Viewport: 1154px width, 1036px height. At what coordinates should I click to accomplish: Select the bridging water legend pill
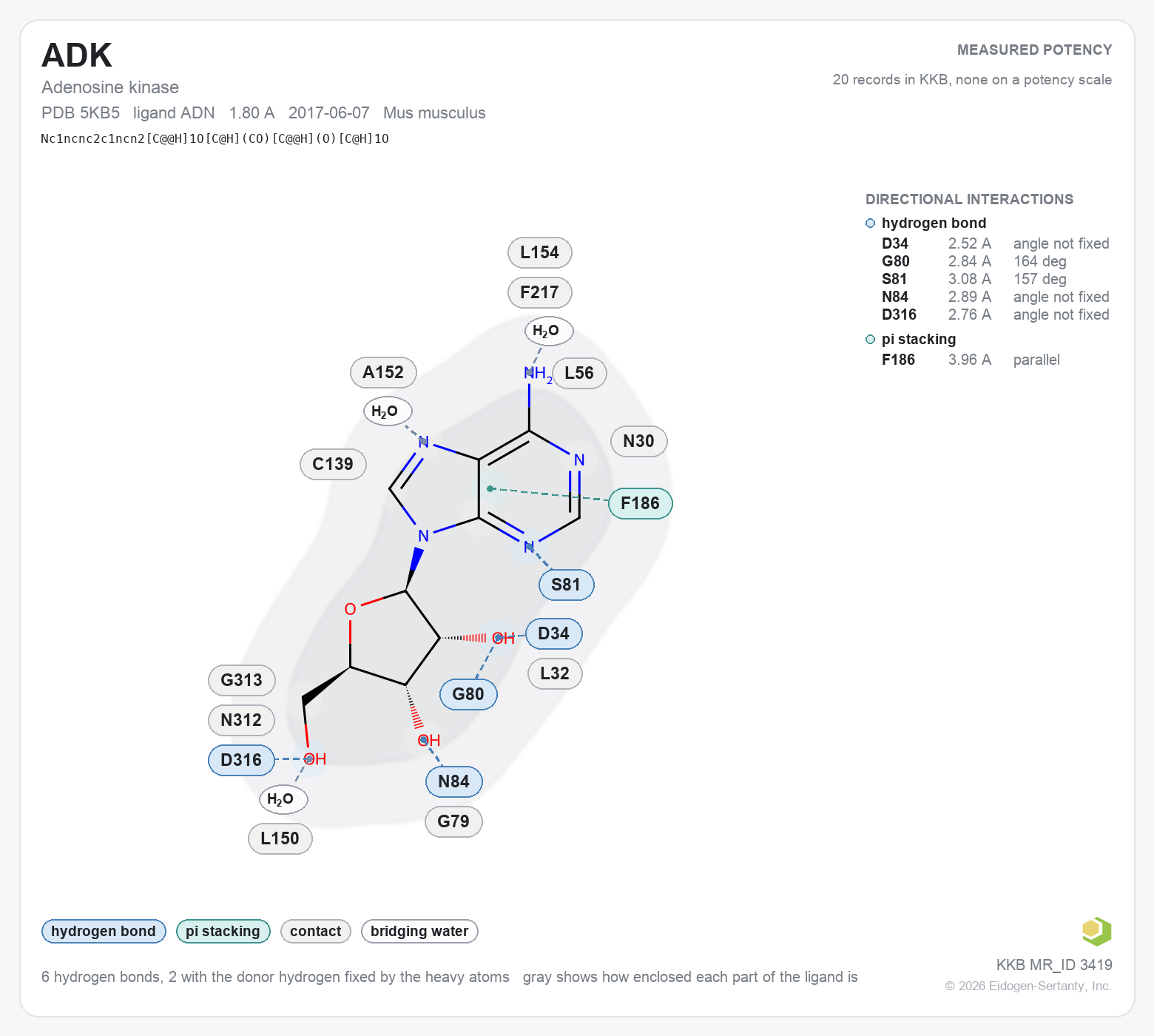[419, 931]
